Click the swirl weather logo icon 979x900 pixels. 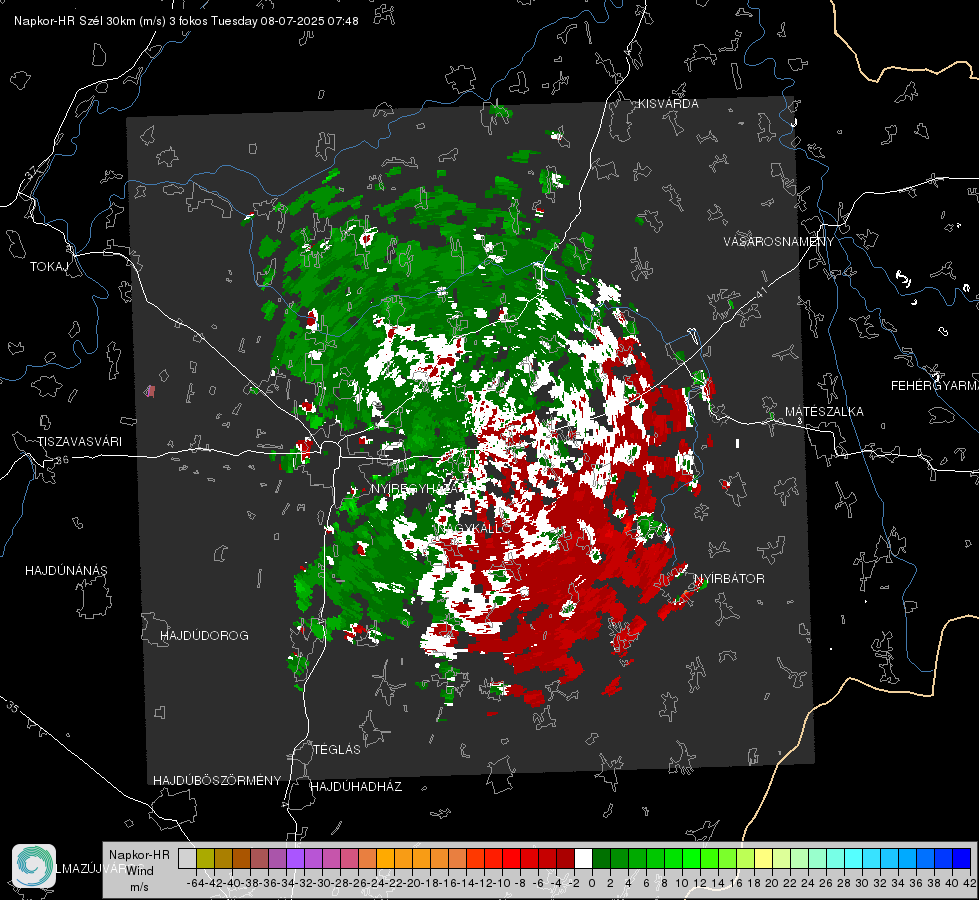click(34, 866)
